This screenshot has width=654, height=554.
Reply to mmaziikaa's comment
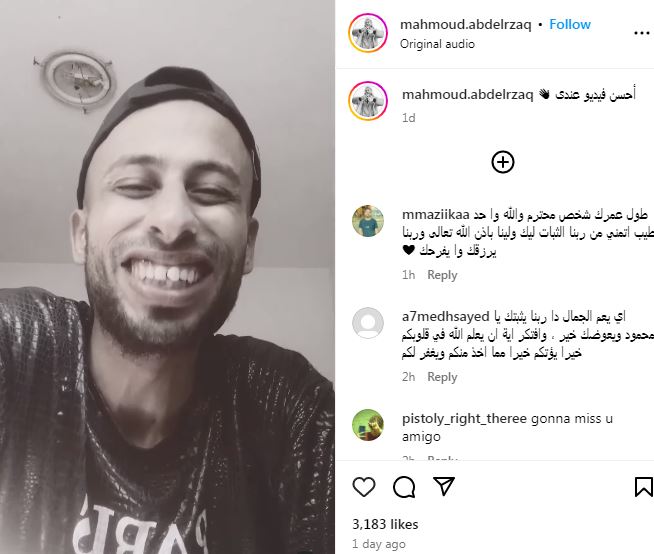tap(442, 275)
